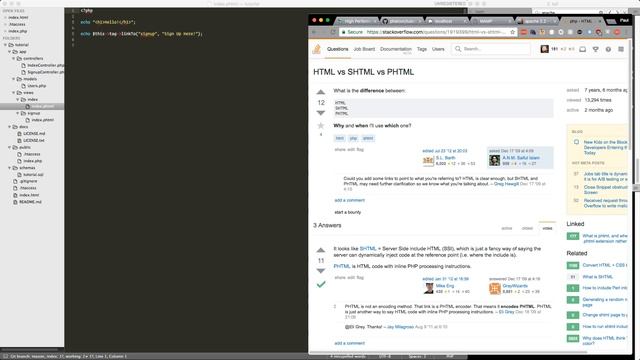Image resolution: width=640 pixels, height=360 pixels.
Task: Collapse the public folder in sidebar
Action: (x=9, y=147)
